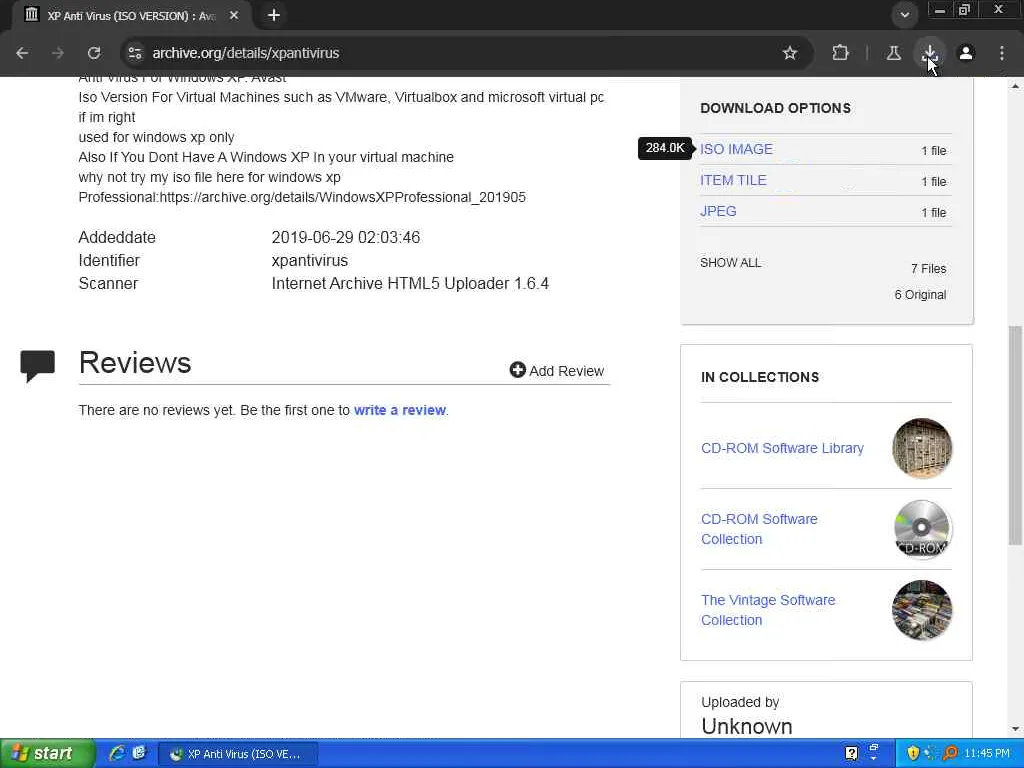Launch Internet Explorer from quick launch
1024x768 pixels.
click(x=117, y=753)
